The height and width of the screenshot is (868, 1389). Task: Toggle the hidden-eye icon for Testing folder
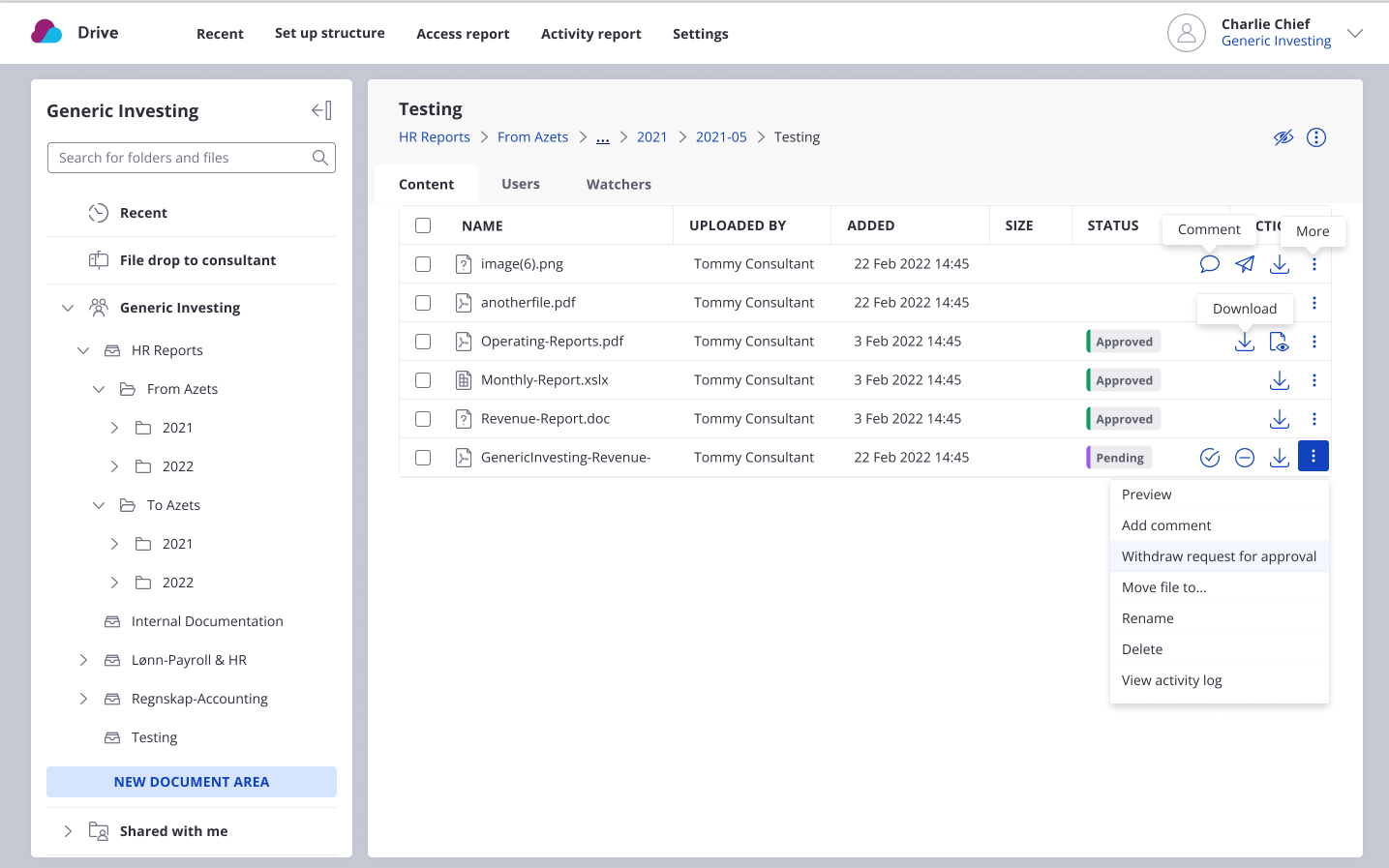1283,137
